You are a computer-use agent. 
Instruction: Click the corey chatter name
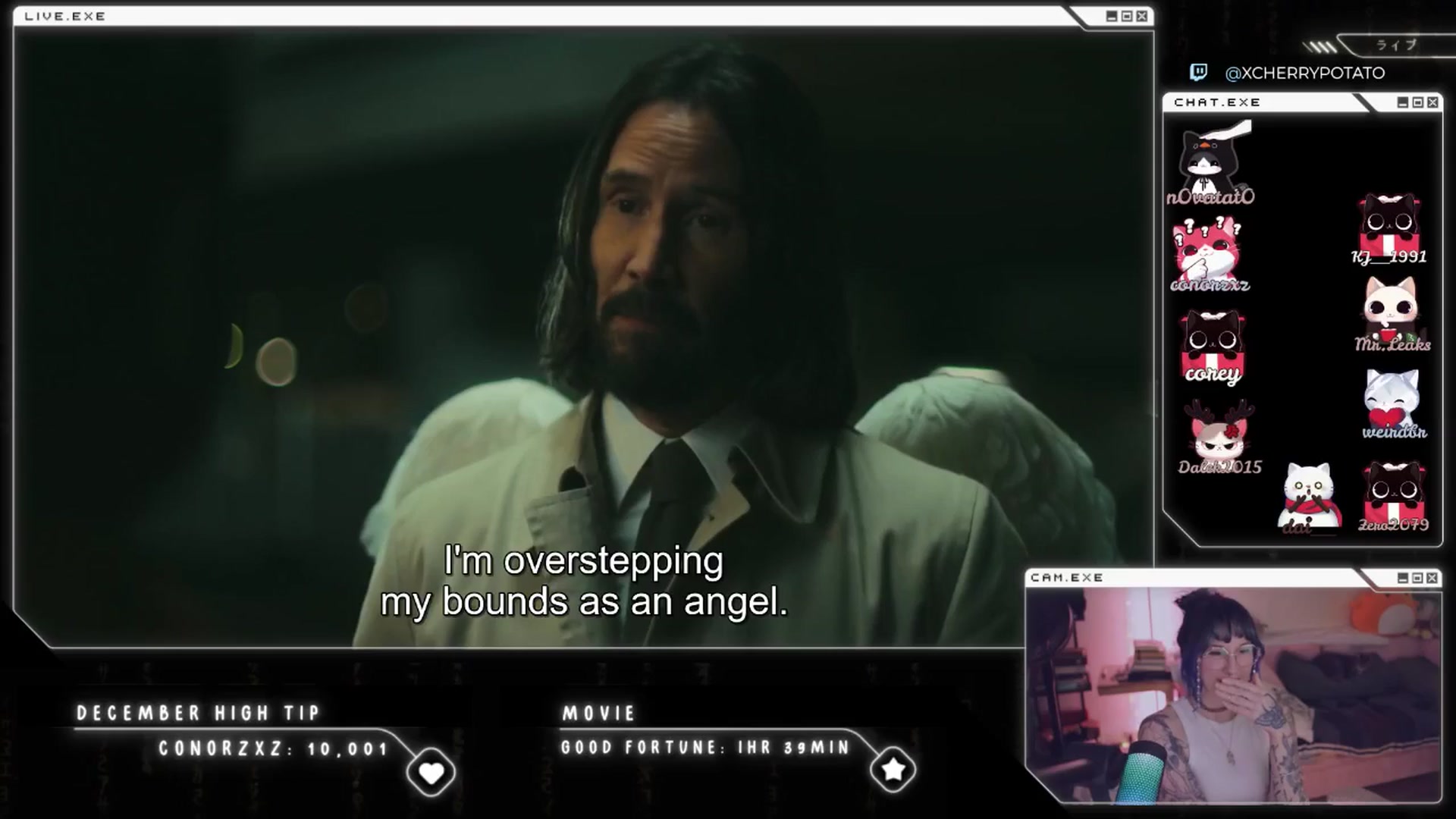[1213, 375]
